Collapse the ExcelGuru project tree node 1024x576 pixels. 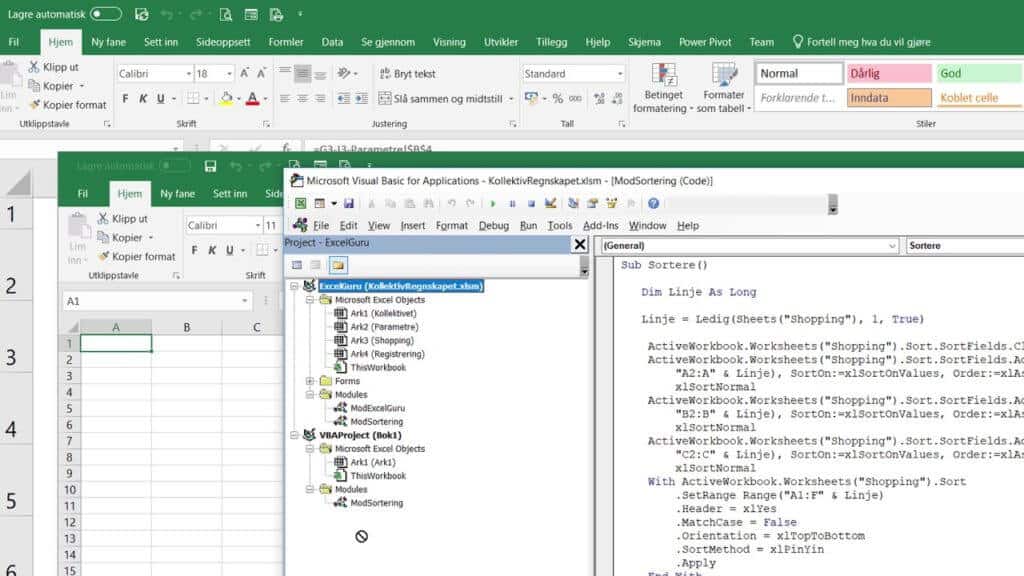click(294, 286)
